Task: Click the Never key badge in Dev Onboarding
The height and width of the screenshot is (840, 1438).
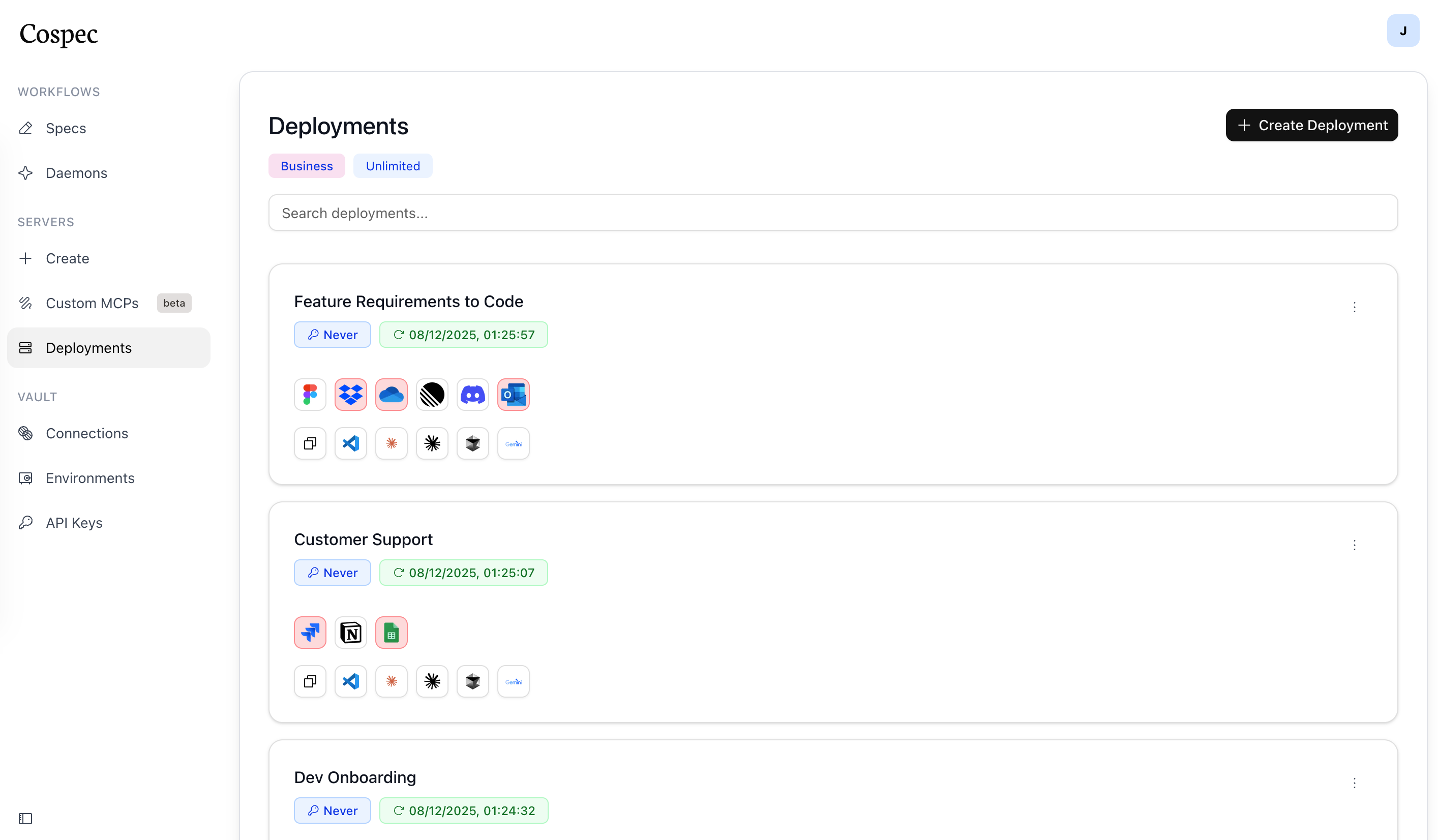Action: [332, 811]
